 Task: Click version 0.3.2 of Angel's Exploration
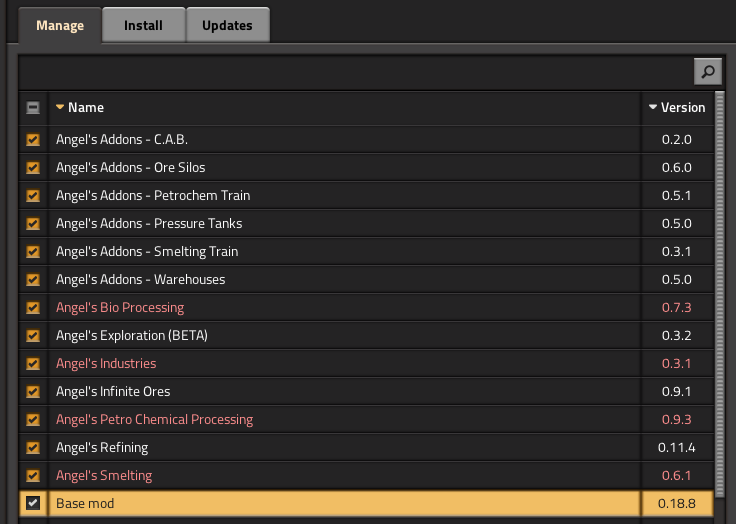pyautogui.click(x=676, y=335)
